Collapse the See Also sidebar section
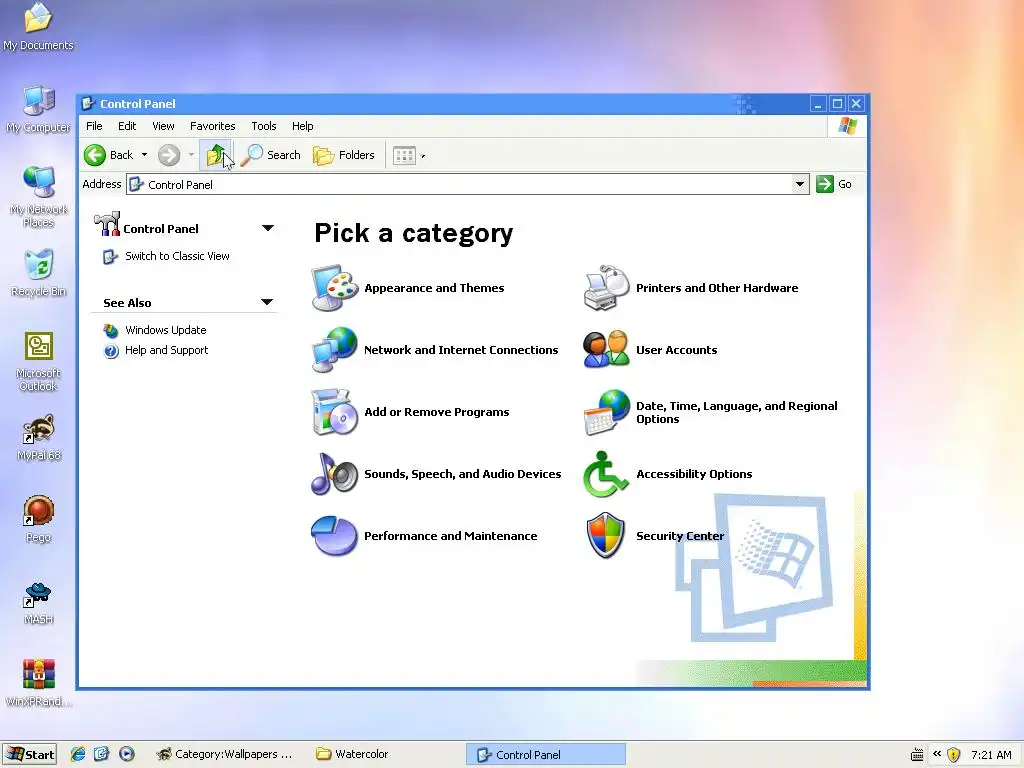This screenshot has width=1024, height=768. coord(266,302)
